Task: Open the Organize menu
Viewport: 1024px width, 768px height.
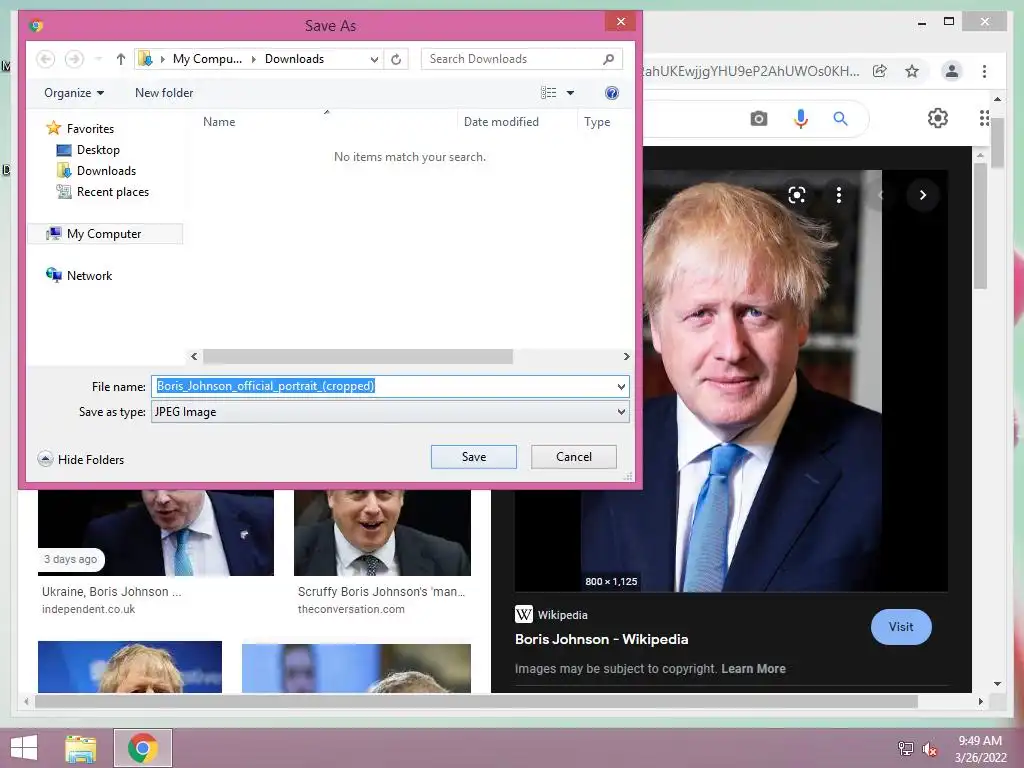Action: [74, 93]
